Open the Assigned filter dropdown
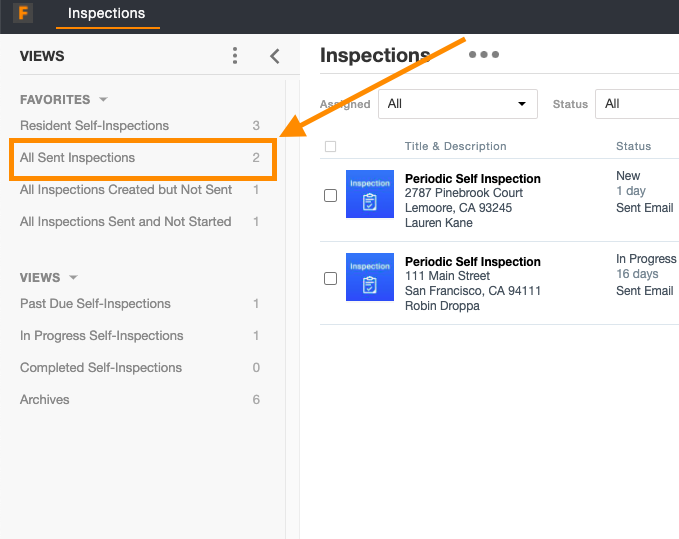The image size is (679, 539). (x=459, y=104)
